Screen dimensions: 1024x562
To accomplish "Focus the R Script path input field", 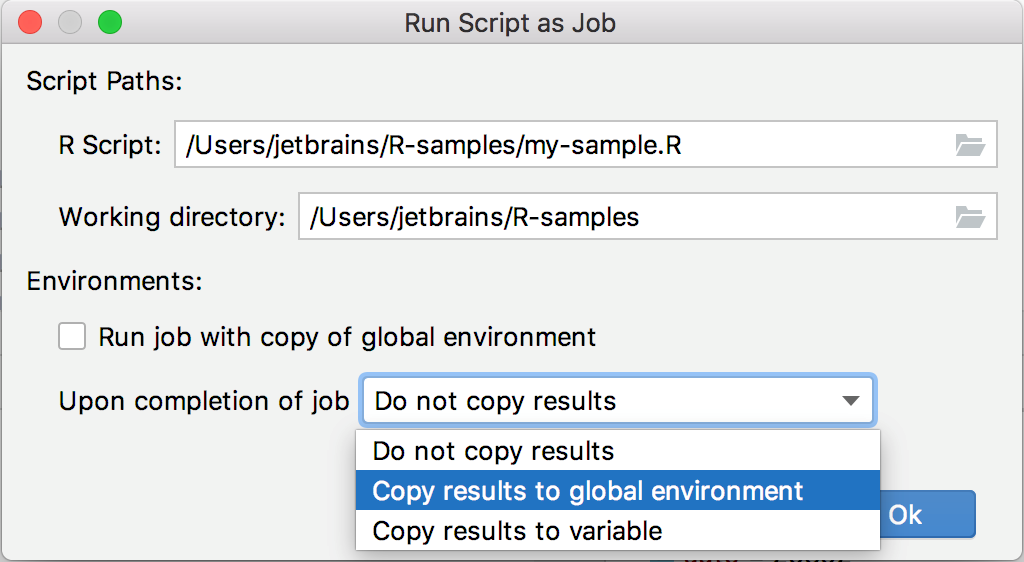I will point(560,146).
